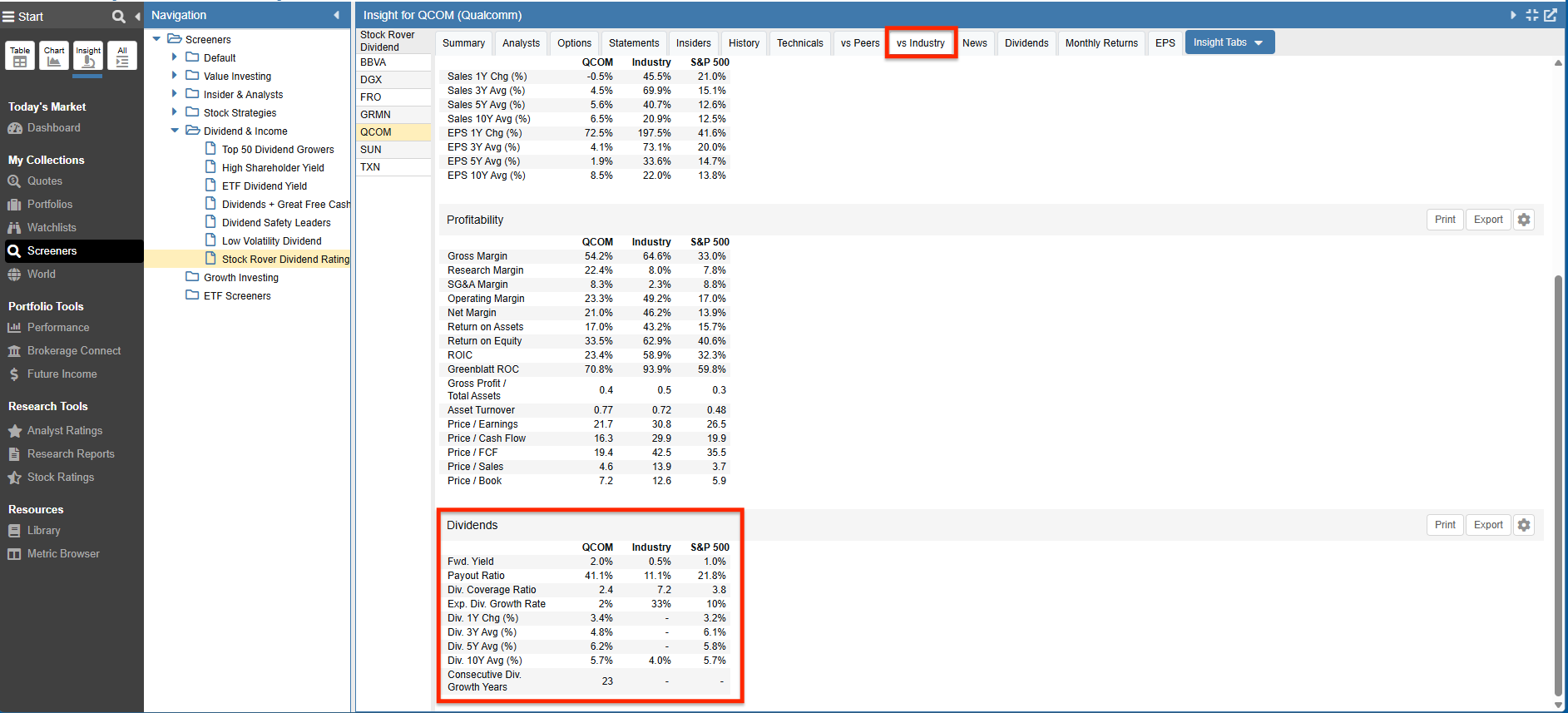
Task: Open Low Volatility Dividend screener
Action: pyautogui.click(x=271, y=240)
